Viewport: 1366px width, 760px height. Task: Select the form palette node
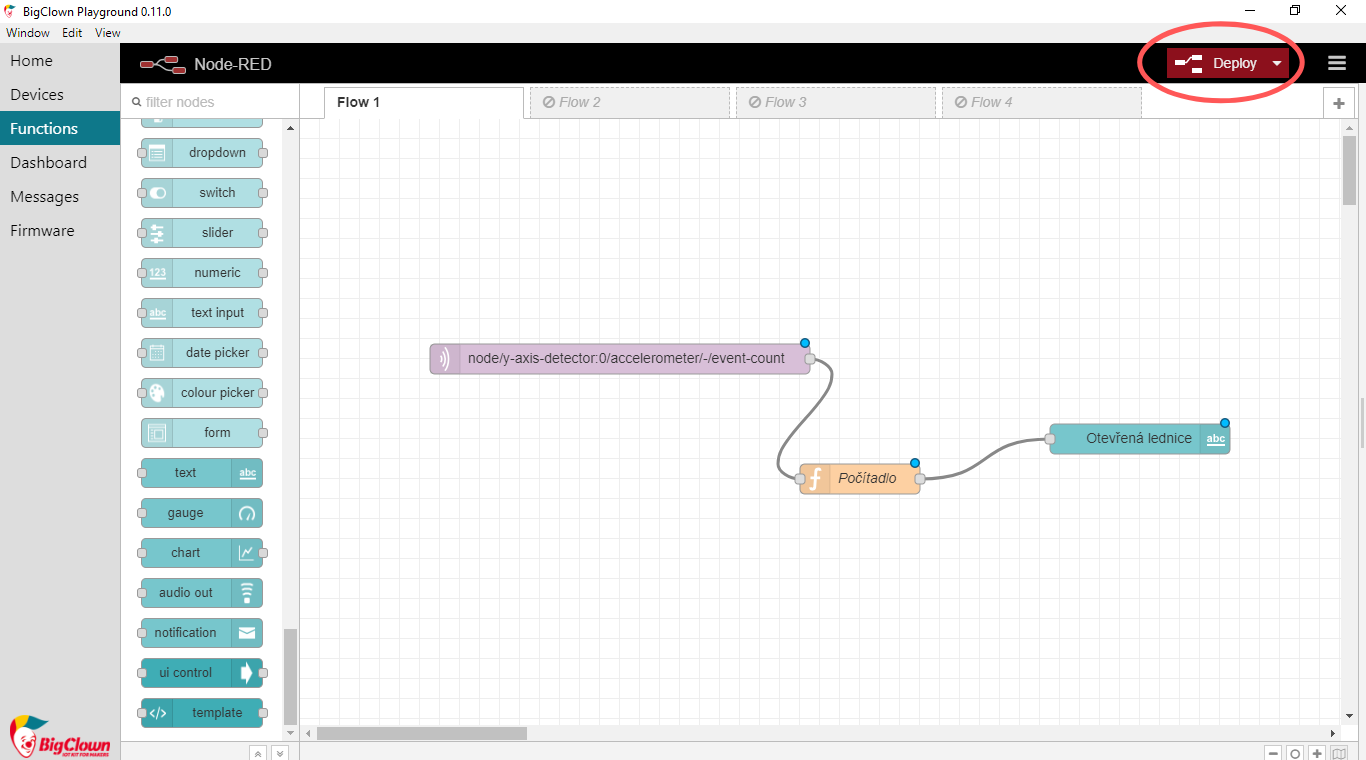(202, 433)
